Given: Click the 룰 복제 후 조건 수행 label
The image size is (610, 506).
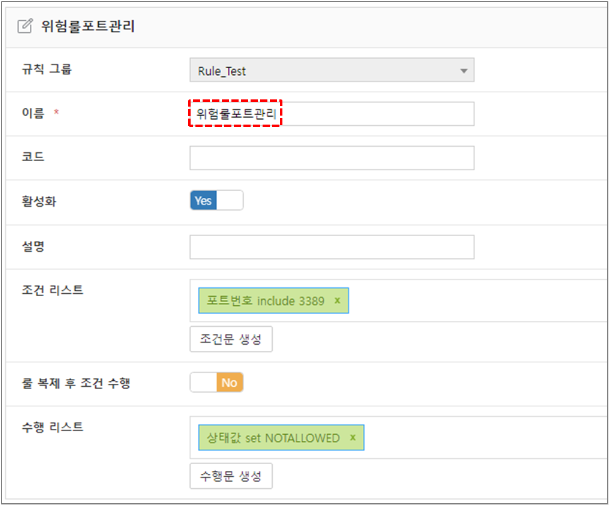Looking at the screenshot, I should [x=76, y=383].
